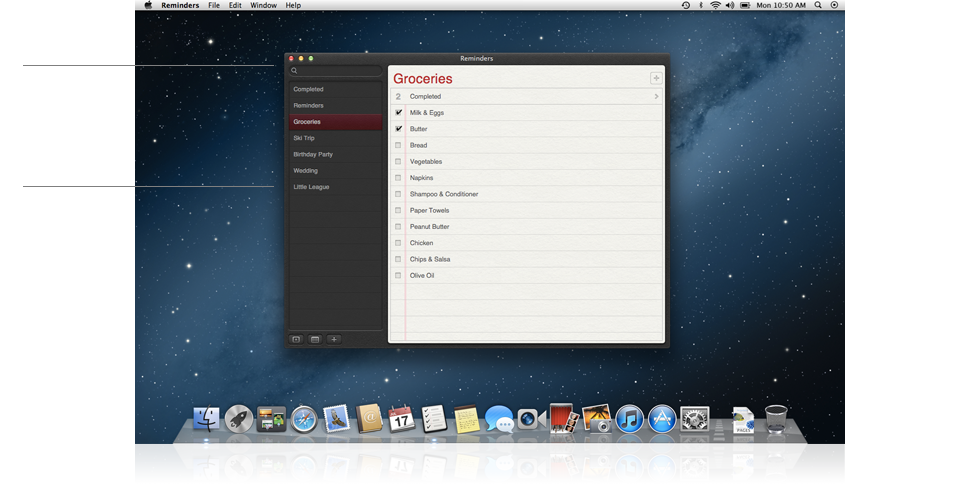The width and height of the screenshot is (980, 484).
Task: Click the hide sidebar button at bottom left
Action: point(296,339)
